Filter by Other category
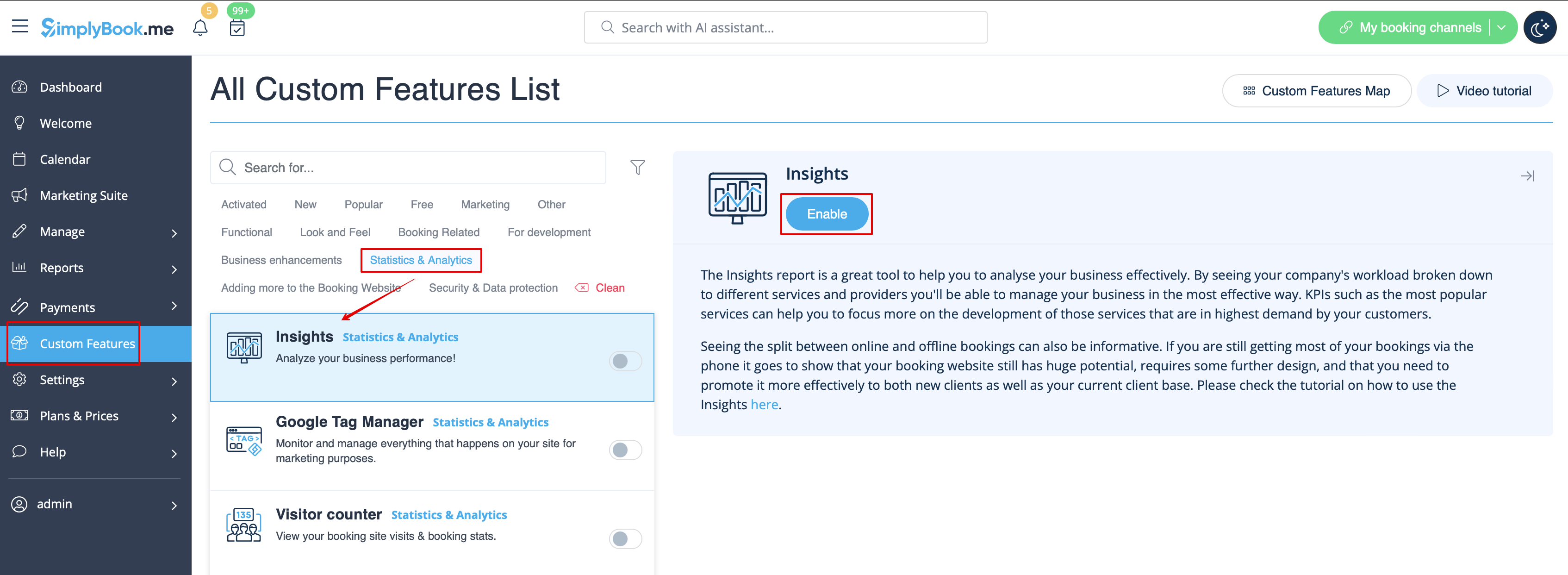Viewport: 1568px width, 575px height. click(552, 205)
